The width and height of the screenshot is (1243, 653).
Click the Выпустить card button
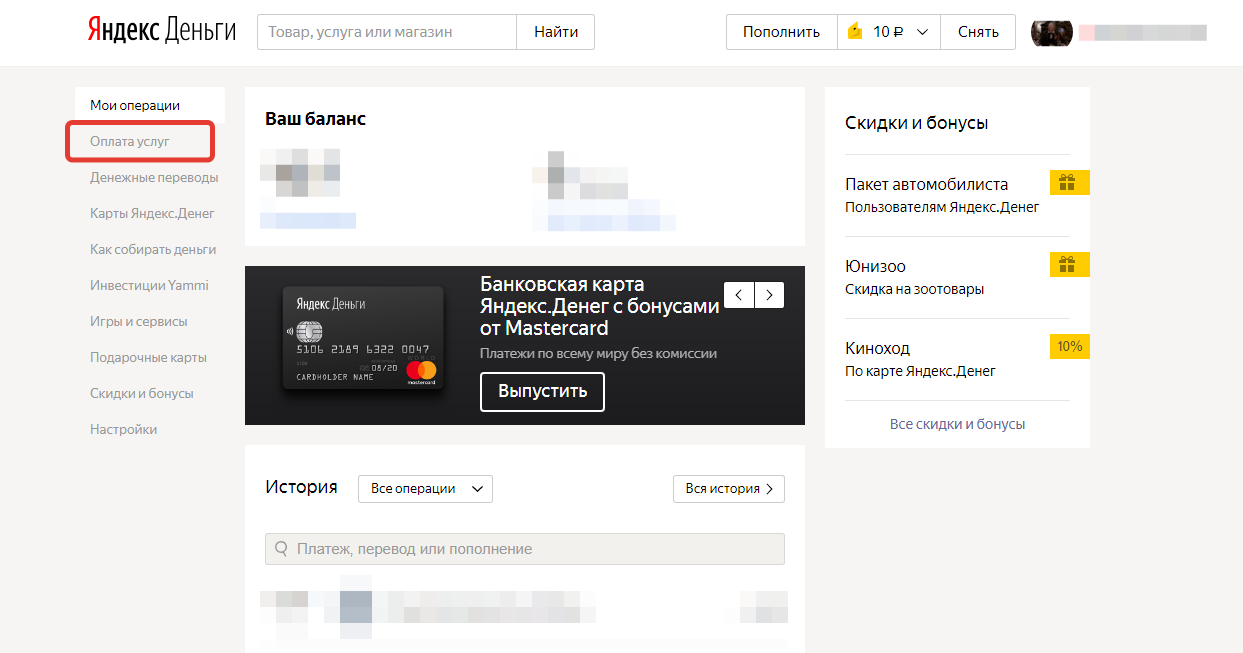pos(542,391)
